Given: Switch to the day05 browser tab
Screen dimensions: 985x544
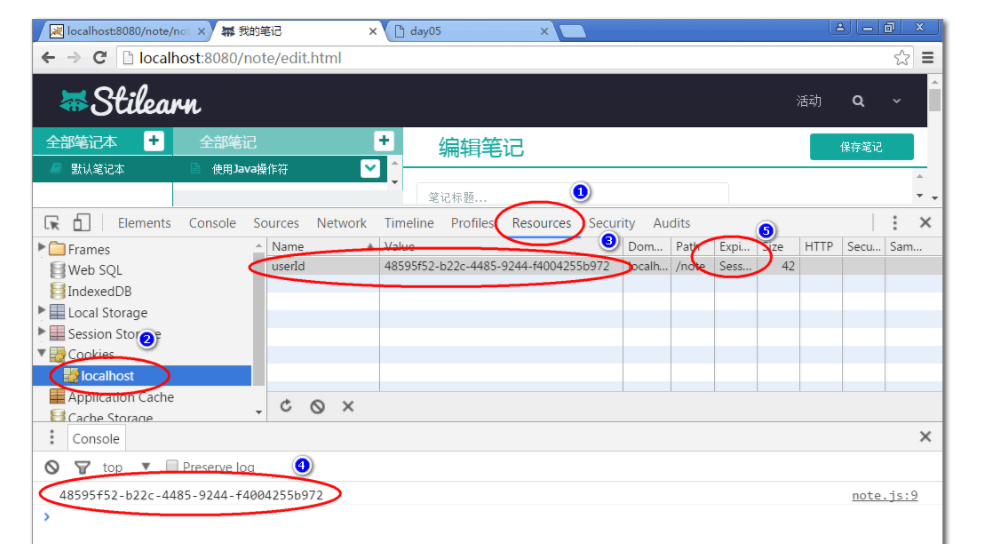Looking at the screenshot, I should coord(470,31).
